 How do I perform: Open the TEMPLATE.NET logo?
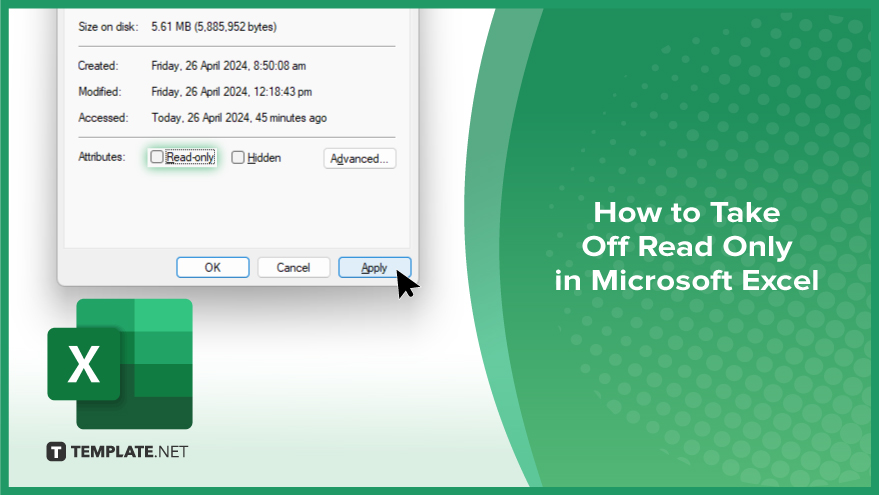click(117, 451)
